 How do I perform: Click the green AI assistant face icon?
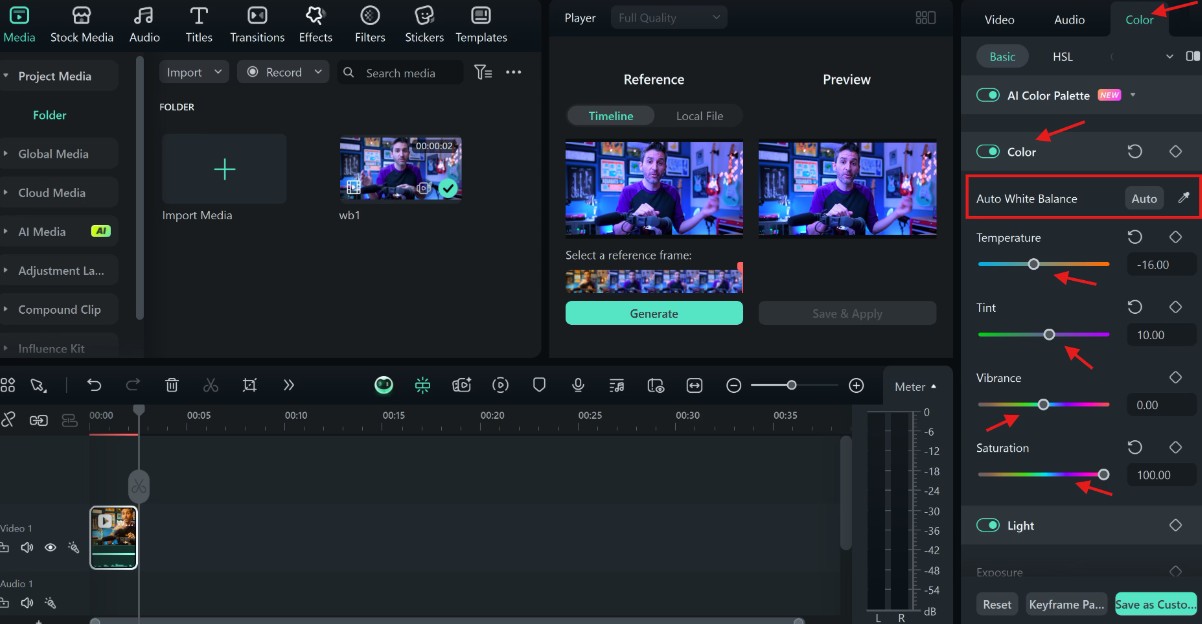[384, 385]
